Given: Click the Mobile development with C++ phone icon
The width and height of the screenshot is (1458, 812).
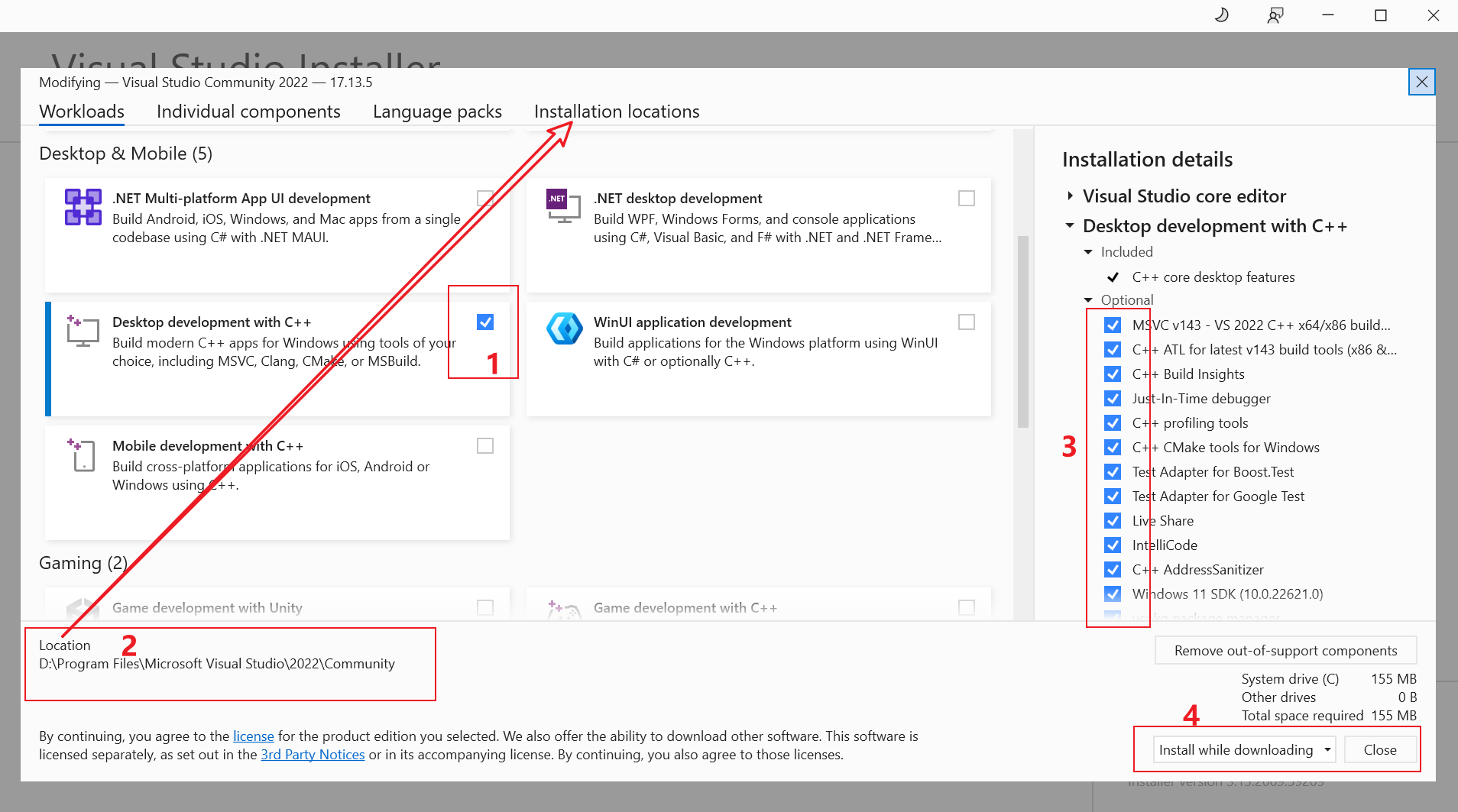Looking at the screenshot, I should pos(82,455).
